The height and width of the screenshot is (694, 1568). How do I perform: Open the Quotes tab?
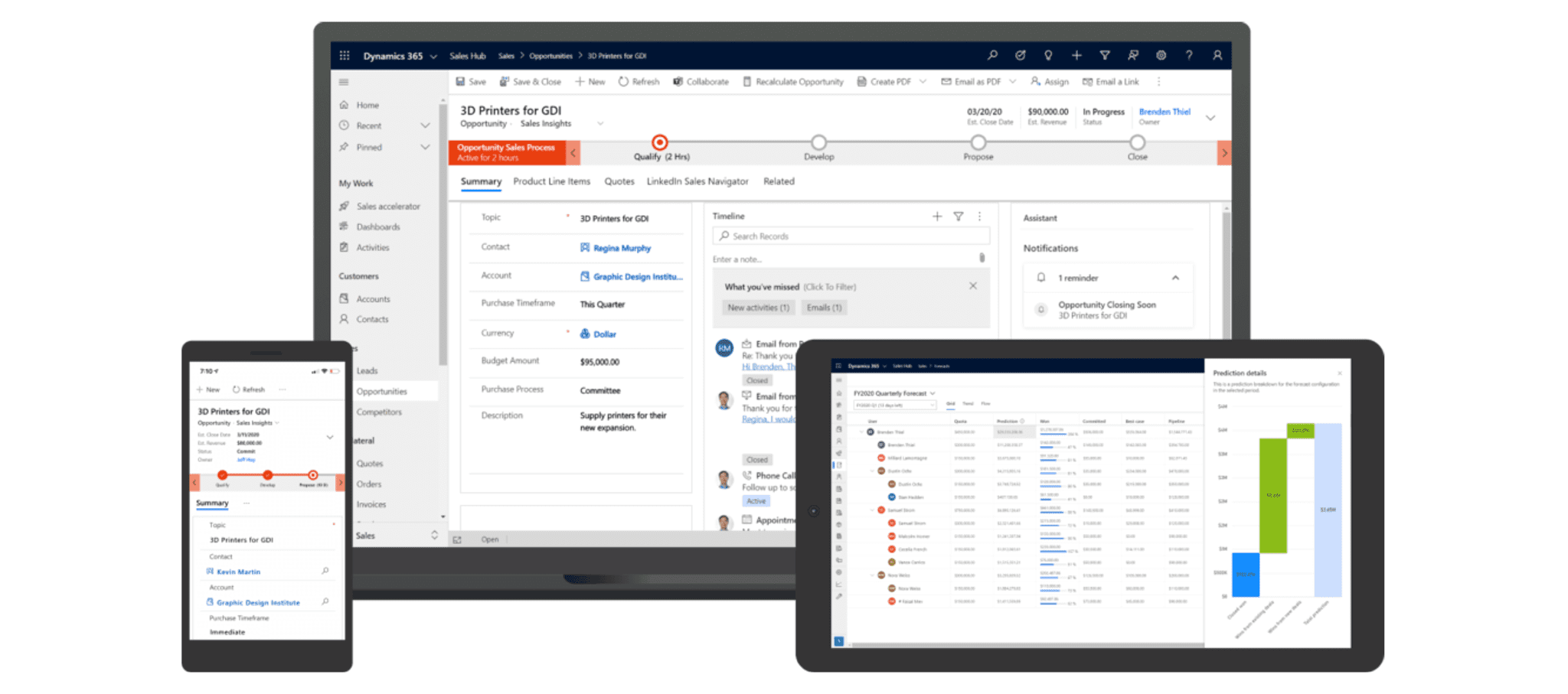[x=619, y=181]
